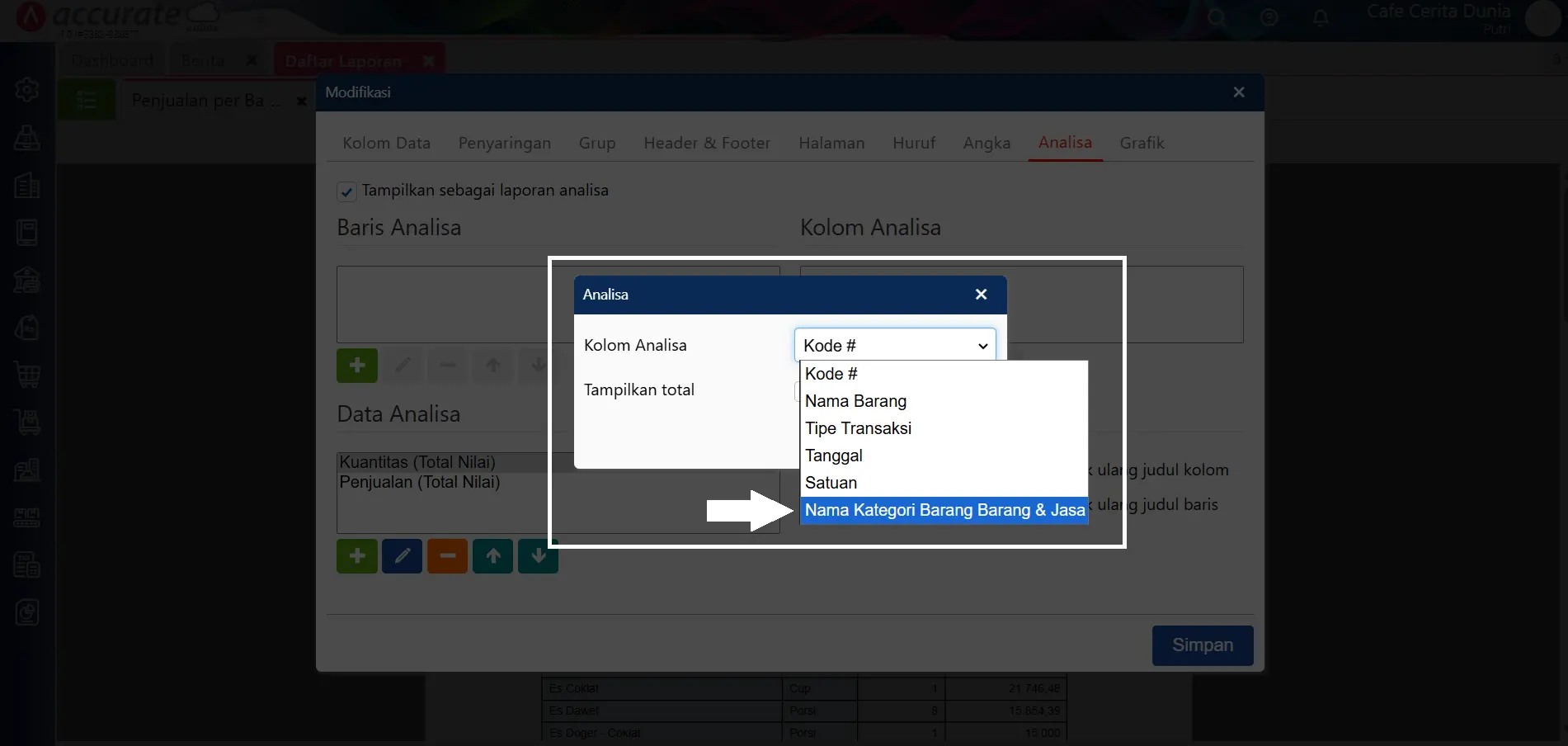
Task: Click orange remove button under Data Analisa
Action: [x=447, y=556]
